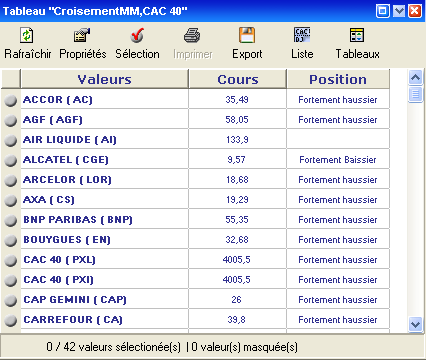Select the AXA ( CS) row name
The image size is (426, 360).
[x=49, y=200]
